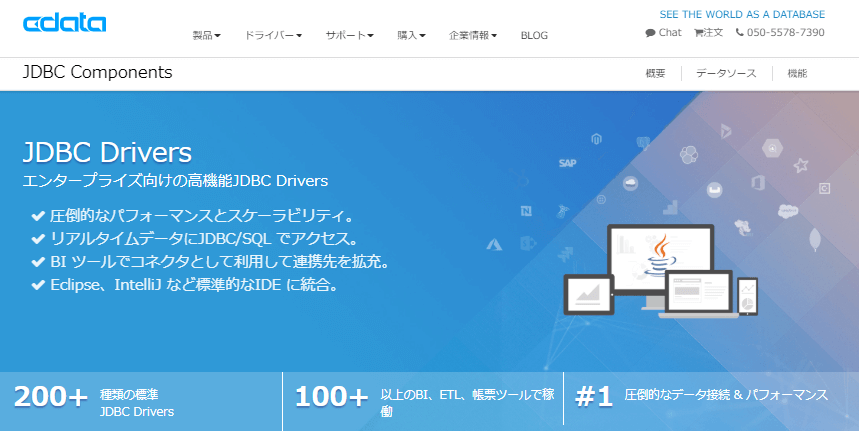Click the Dynamics arrow icon
Viewport: 859px width, 431px height.
pos(726,131)
